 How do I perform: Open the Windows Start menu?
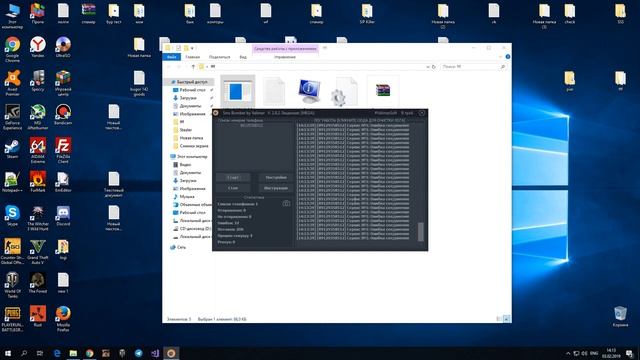click(x=8, y=353)
